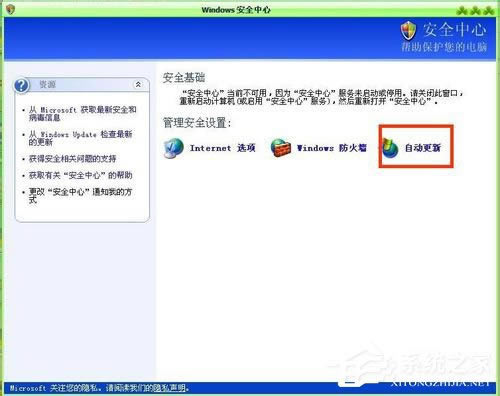Open the Windows 防火墙 link

click(332, 148)
